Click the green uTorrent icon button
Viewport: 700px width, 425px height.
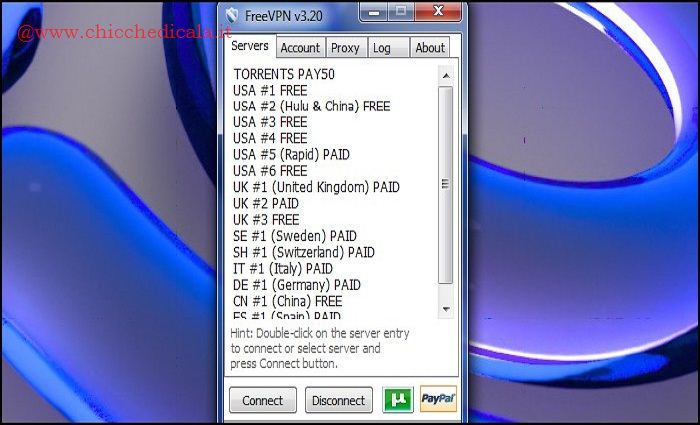398,400
